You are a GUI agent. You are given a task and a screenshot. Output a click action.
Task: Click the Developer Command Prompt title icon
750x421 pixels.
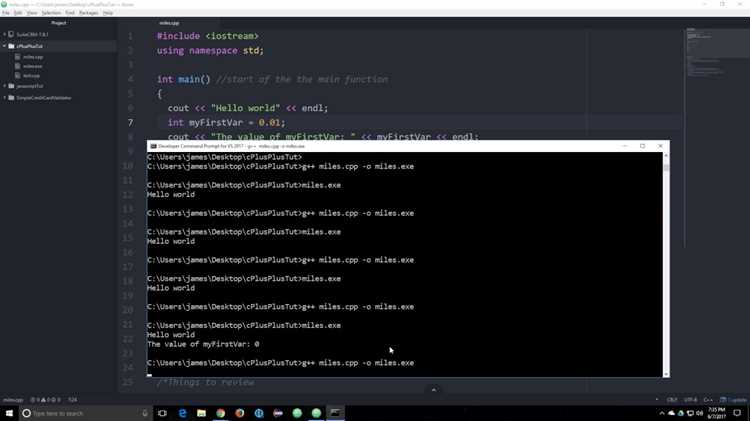click(153, 146)
